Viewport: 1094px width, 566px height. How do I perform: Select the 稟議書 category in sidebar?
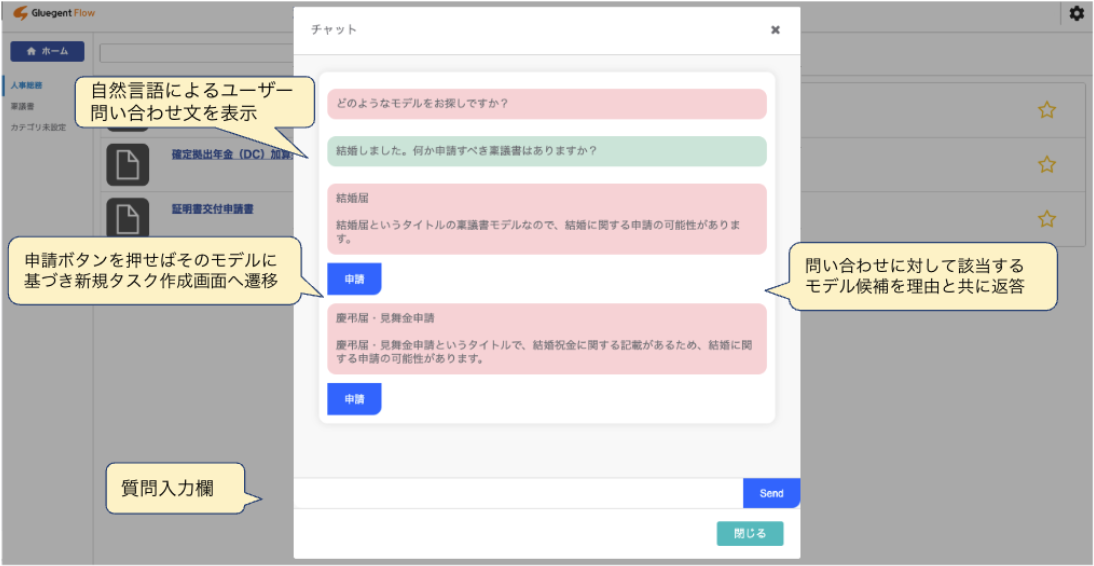22,106
